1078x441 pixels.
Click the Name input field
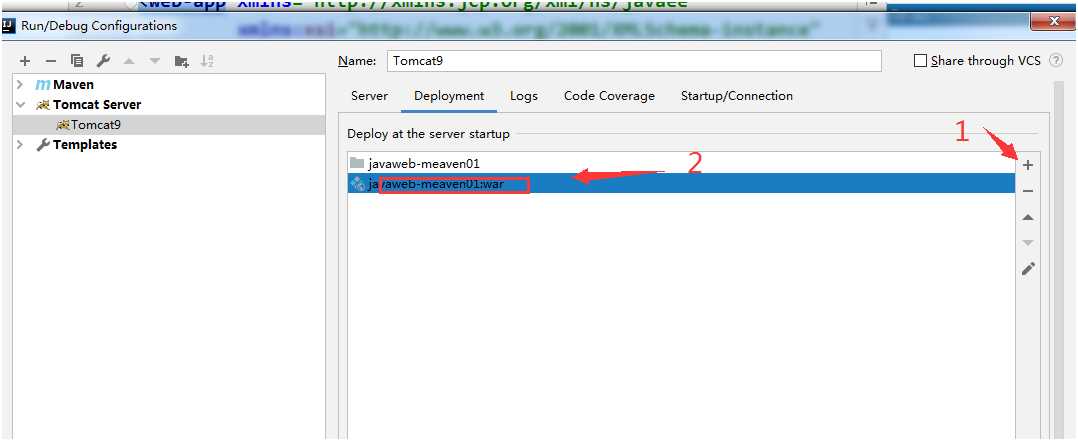coord(634,61)
